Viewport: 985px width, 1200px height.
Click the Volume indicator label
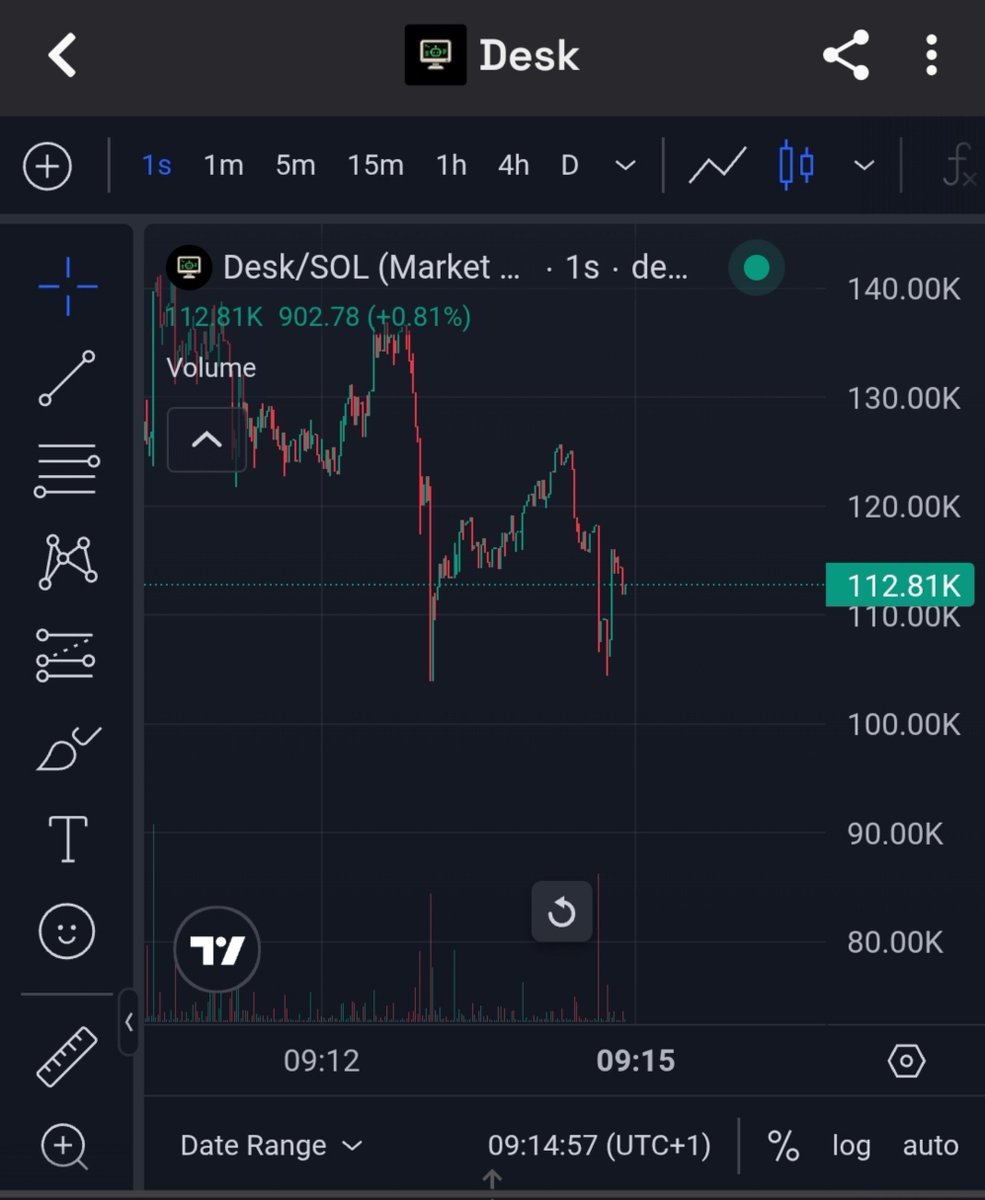click(x=211, y=367)
